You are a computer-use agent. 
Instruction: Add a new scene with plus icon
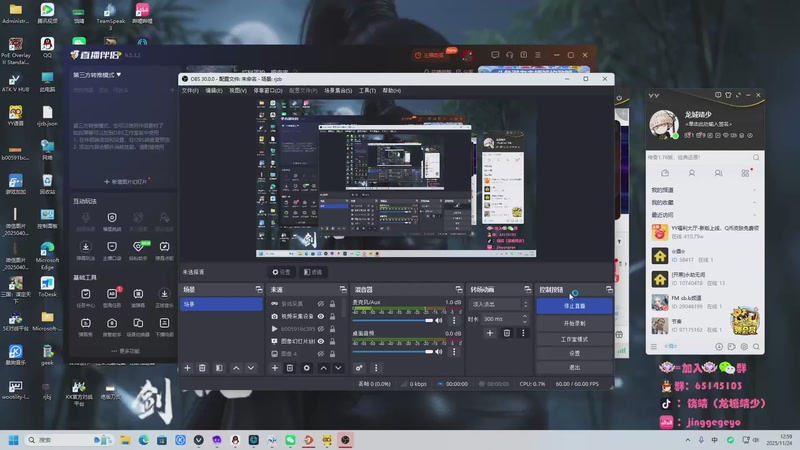click(187, 368)
